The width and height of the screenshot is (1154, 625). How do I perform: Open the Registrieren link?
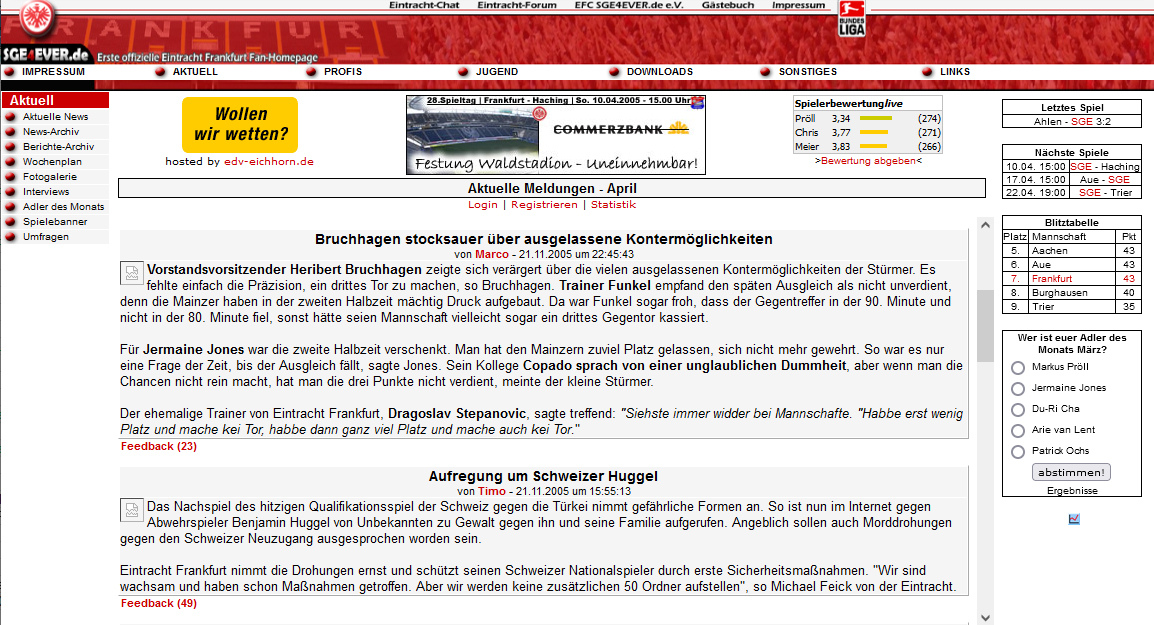[544, 205]
